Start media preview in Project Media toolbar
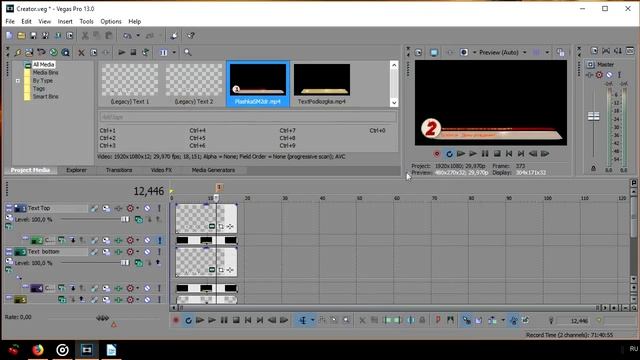The image size is (640, 360). point(122,53)
